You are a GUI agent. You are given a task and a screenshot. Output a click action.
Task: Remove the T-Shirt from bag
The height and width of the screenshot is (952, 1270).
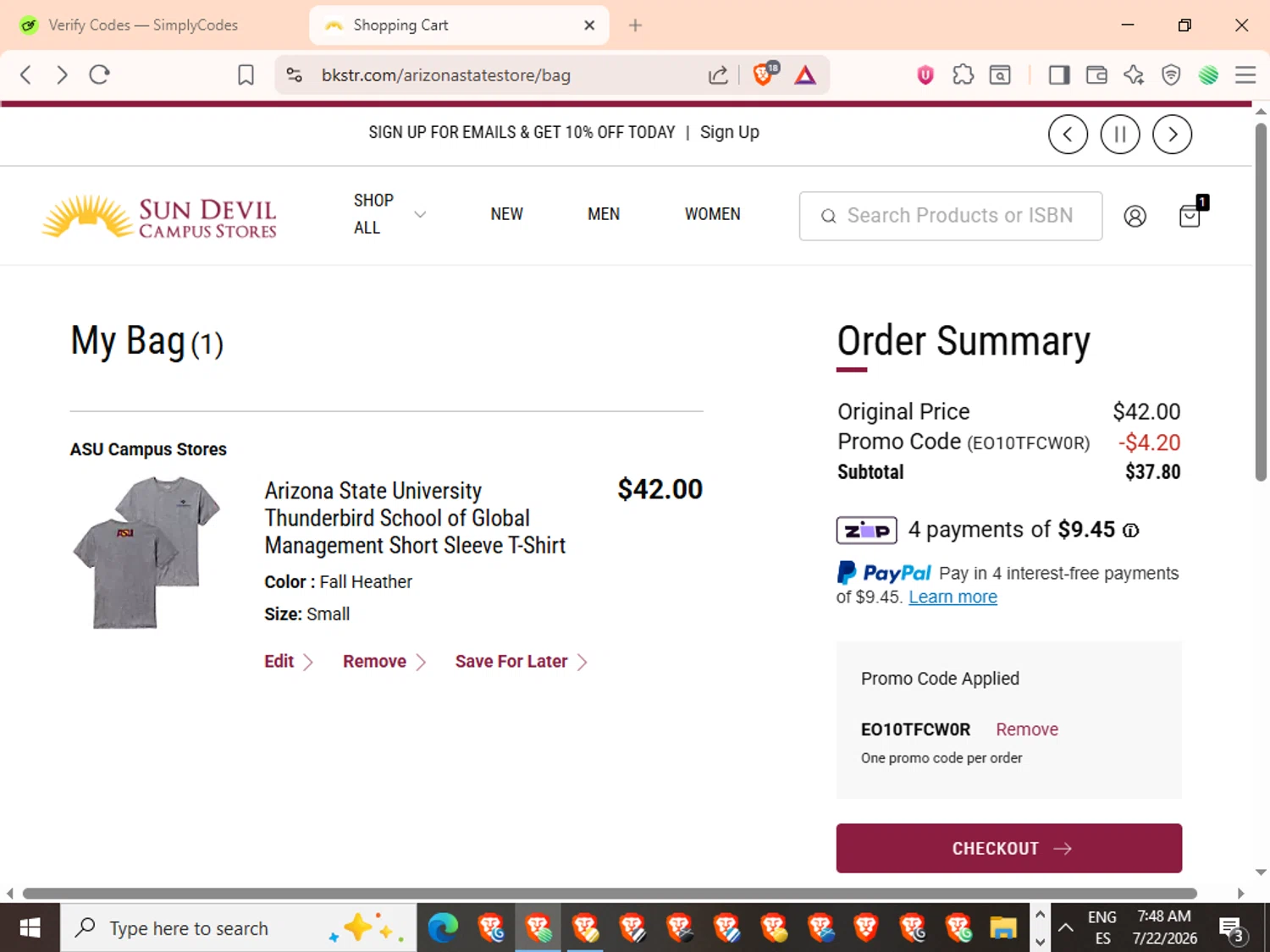[384, 662]
